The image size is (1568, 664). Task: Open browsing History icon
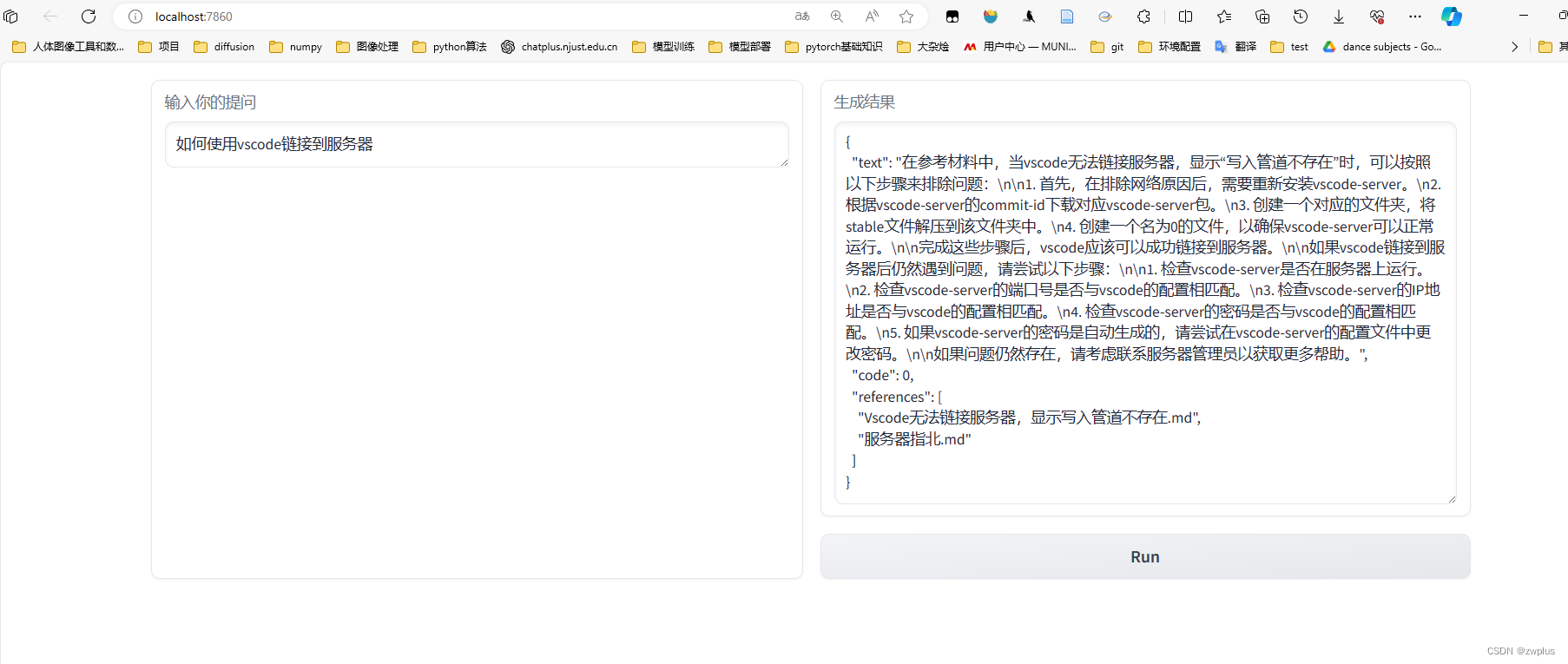click(1301, 16)
